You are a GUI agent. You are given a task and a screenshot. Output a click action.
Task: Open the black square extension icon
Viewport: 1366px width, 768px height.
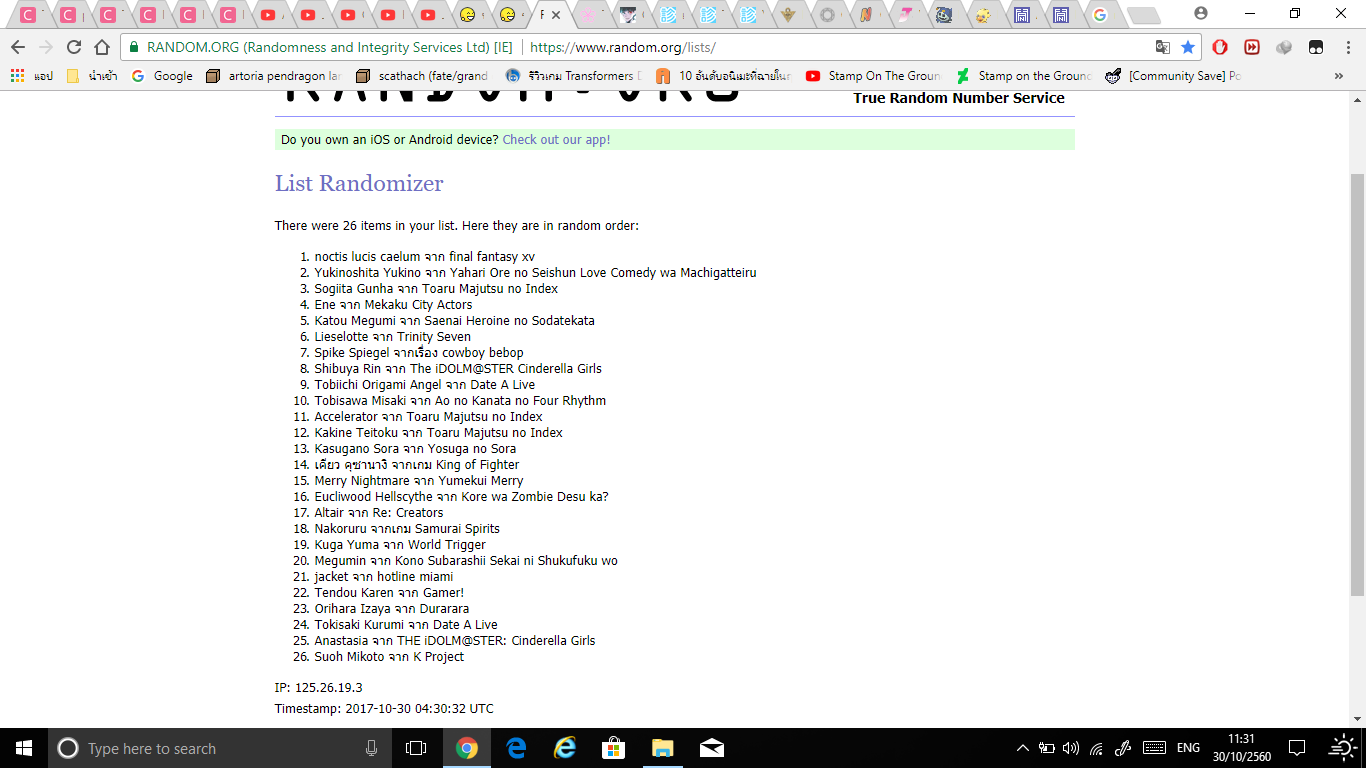pos(1316,47)
